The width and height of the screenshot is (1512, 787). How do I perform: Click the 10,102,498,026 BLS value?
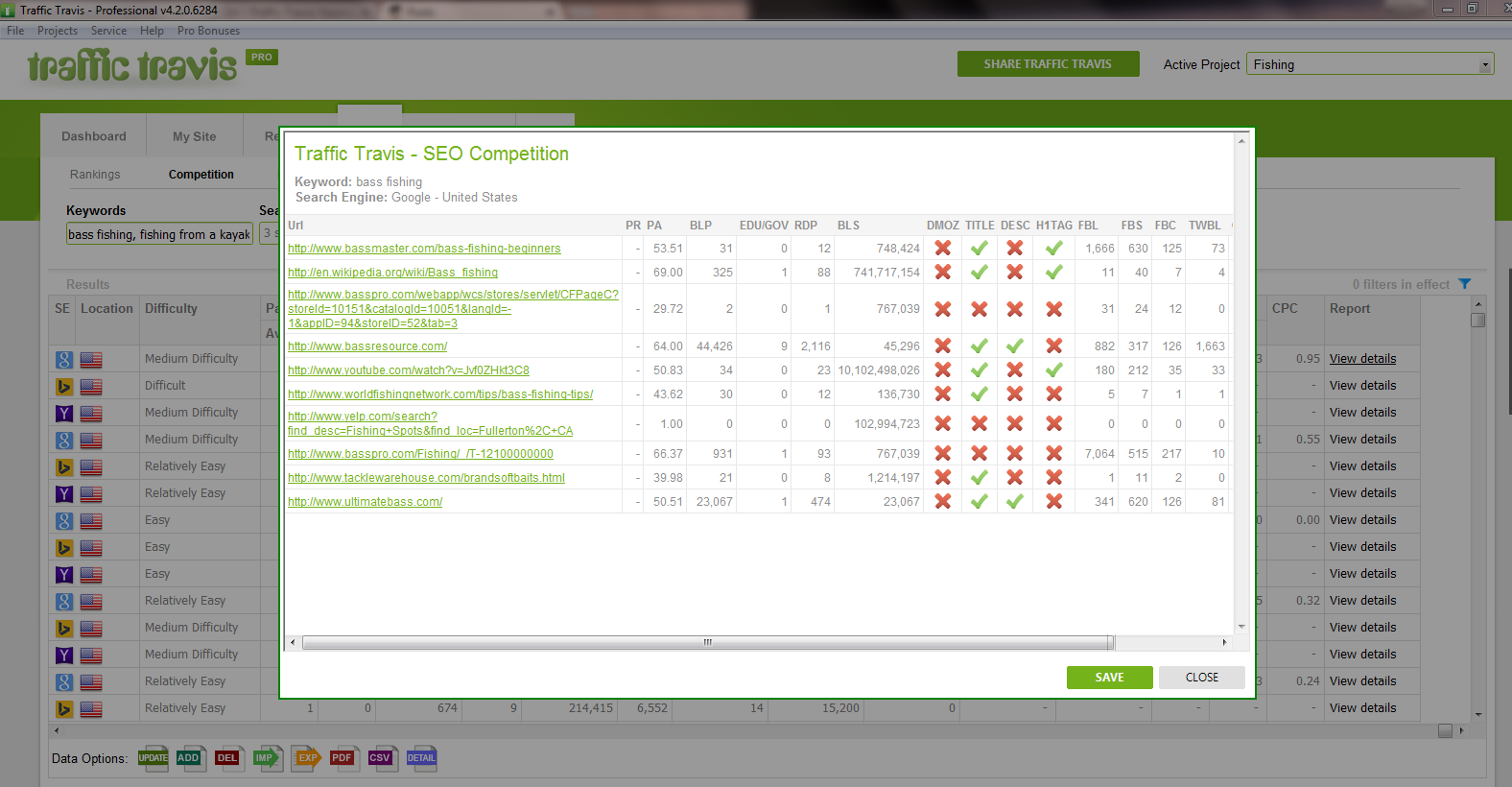click(x=879, y=370)
